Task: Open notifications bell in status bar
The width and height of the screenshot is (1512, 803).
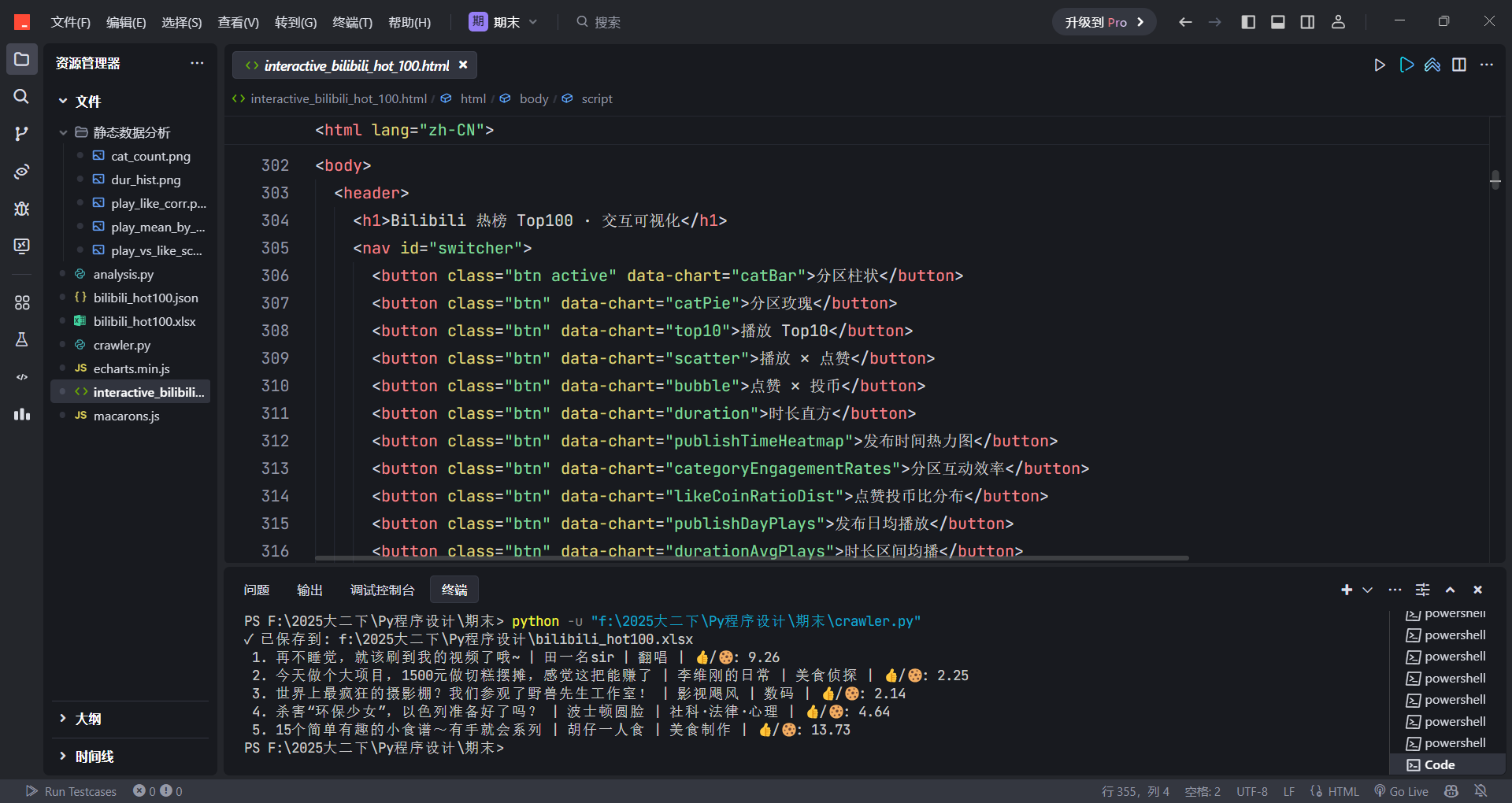Action: pos(1480,790)
